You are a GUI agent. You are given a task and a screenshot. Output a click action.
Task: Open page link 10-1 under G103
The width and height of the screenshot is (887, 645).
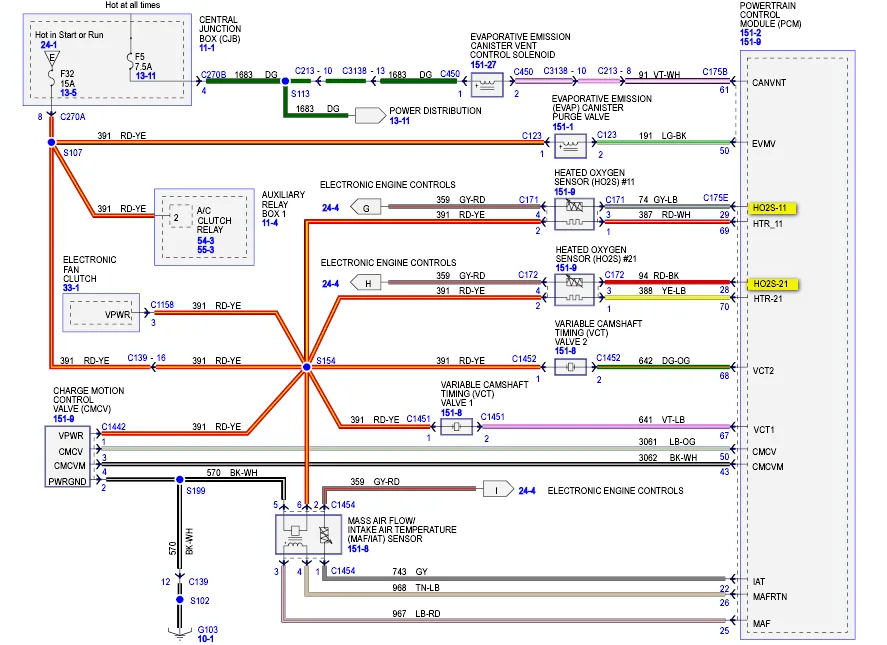pos(206,639)
